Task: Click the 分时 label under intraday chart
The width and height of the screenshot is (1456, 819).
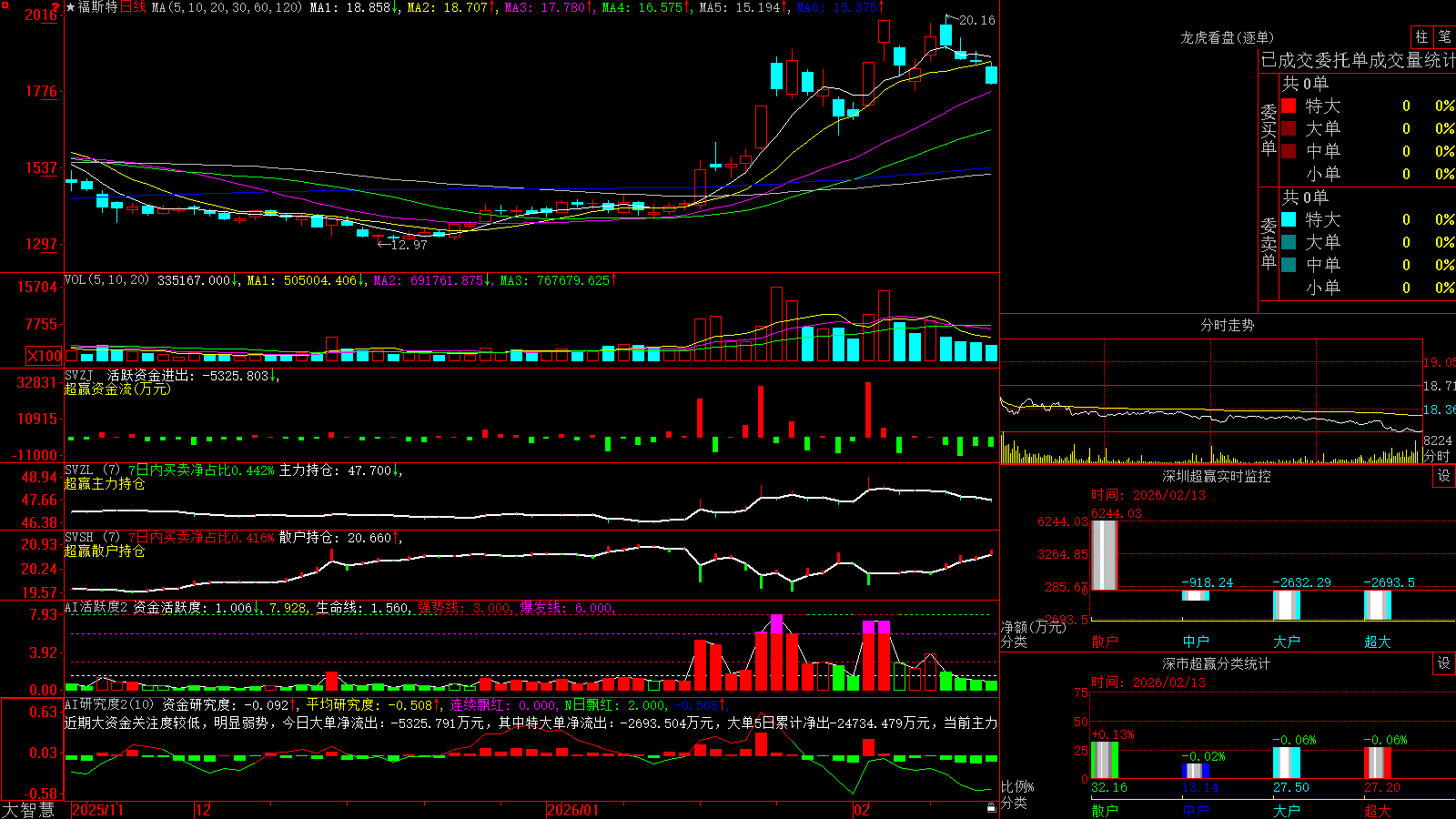Action: tap(1437, 456)
